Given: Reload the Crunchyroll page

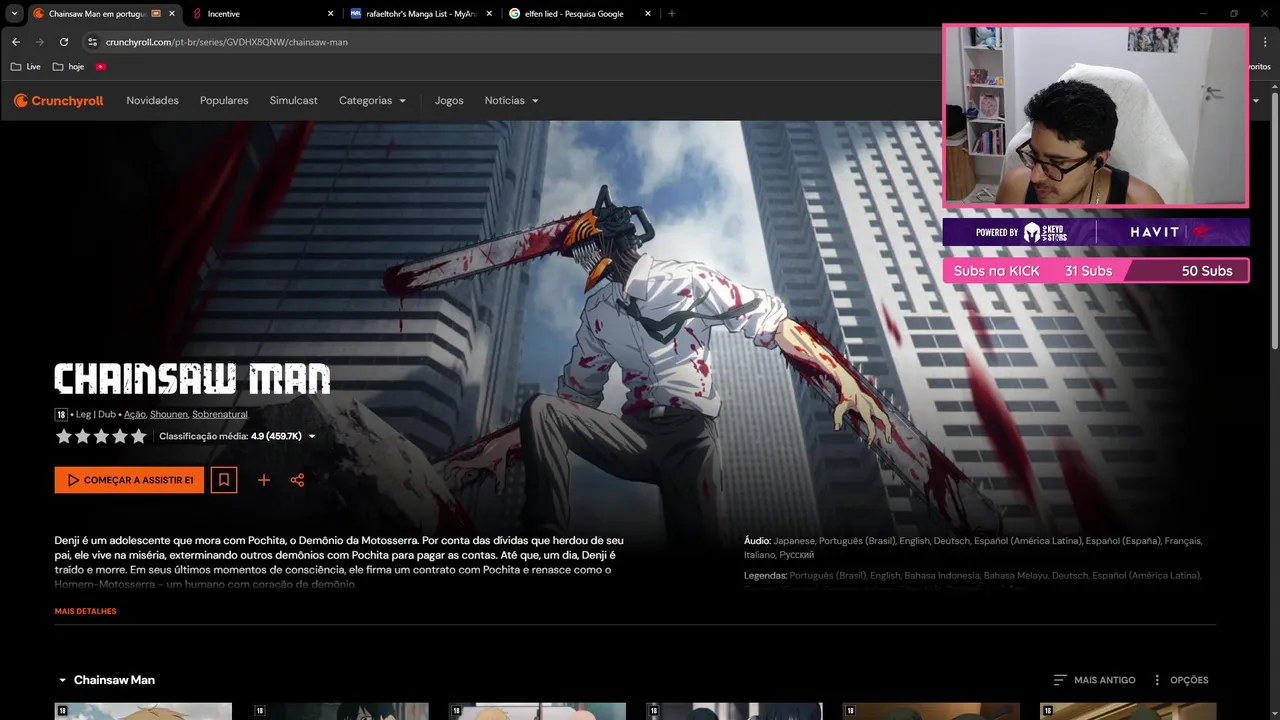Looking at the screenshot, I should 64,42.
